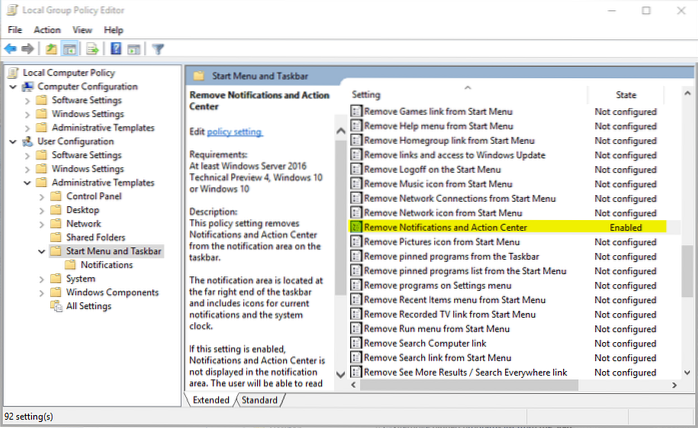Image resolution: width=698 pixels, height=428 pixels.
Task: Open the Action menu
Action: click(x=46, y=30)
